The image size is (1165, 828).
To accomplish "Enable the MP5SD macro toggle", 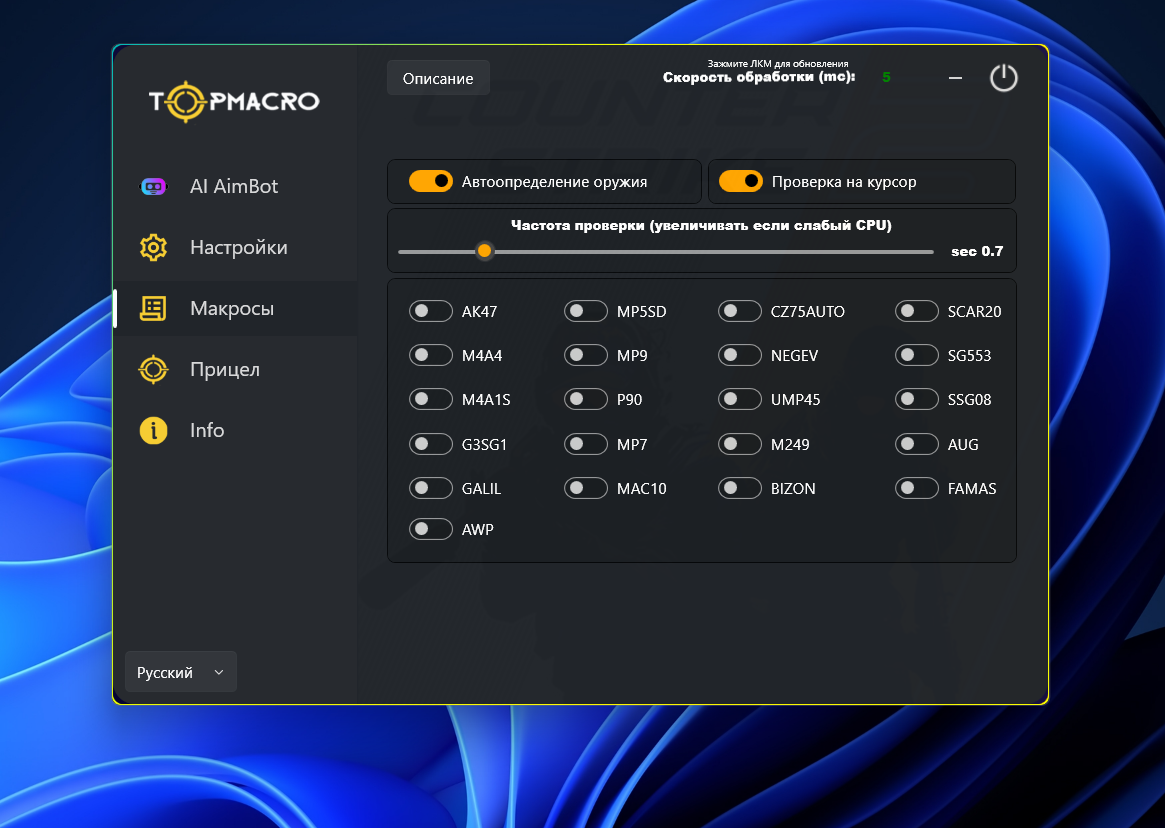I will (586, 311).
